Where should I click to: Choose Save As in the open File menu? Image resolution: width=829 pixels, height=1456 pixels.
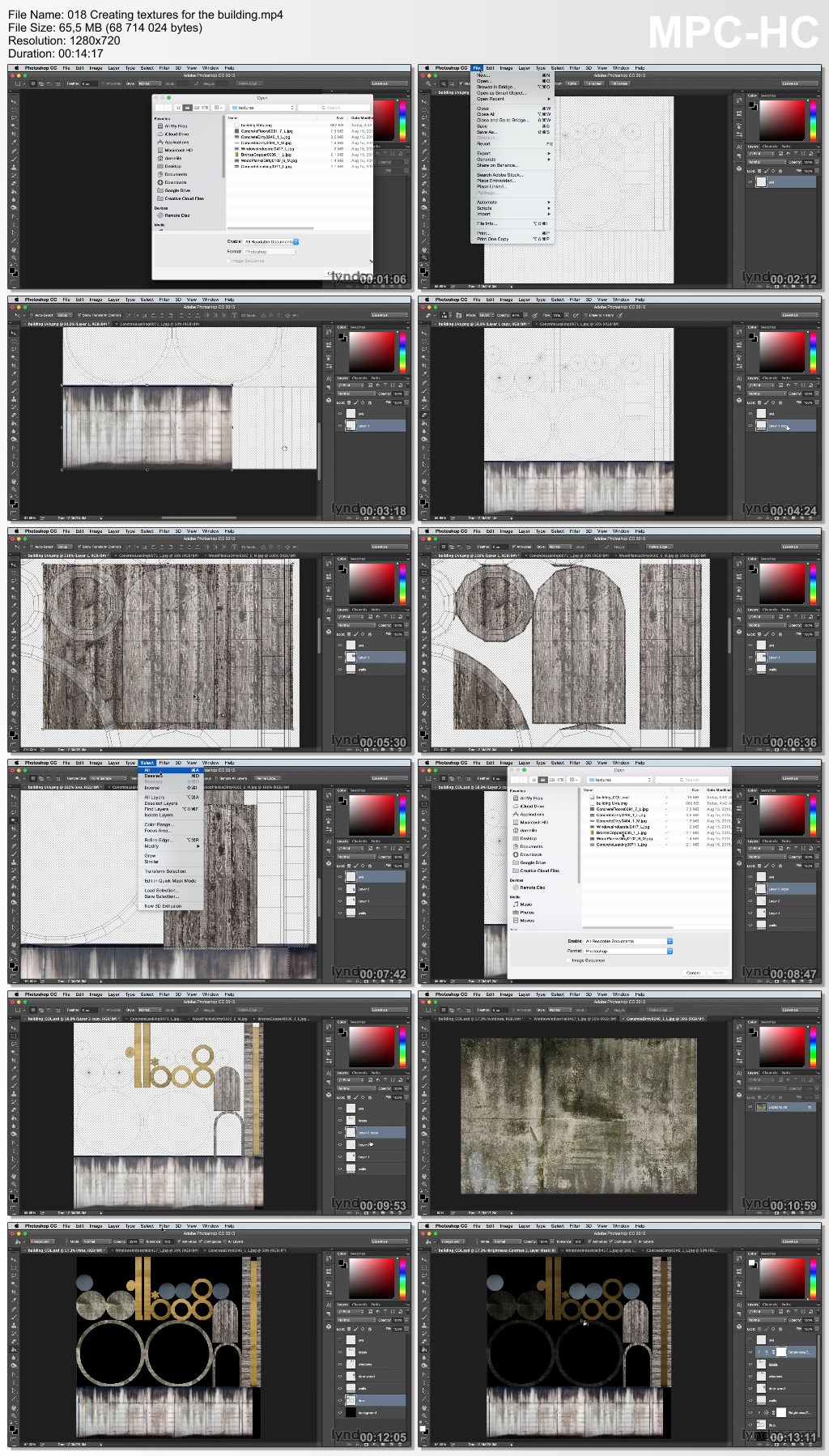coord(487,132)
